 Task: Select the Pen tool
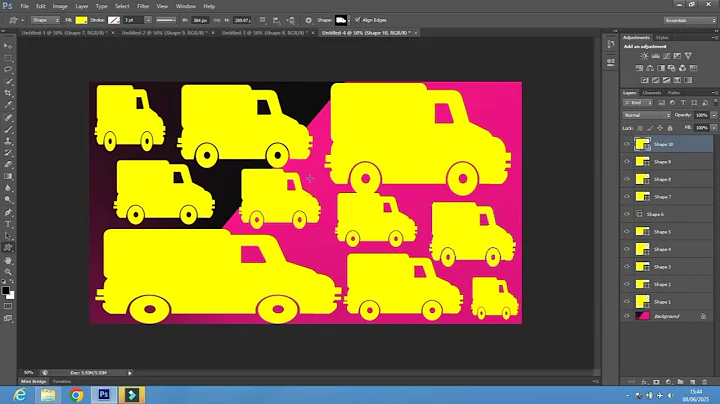pos(8,212)
